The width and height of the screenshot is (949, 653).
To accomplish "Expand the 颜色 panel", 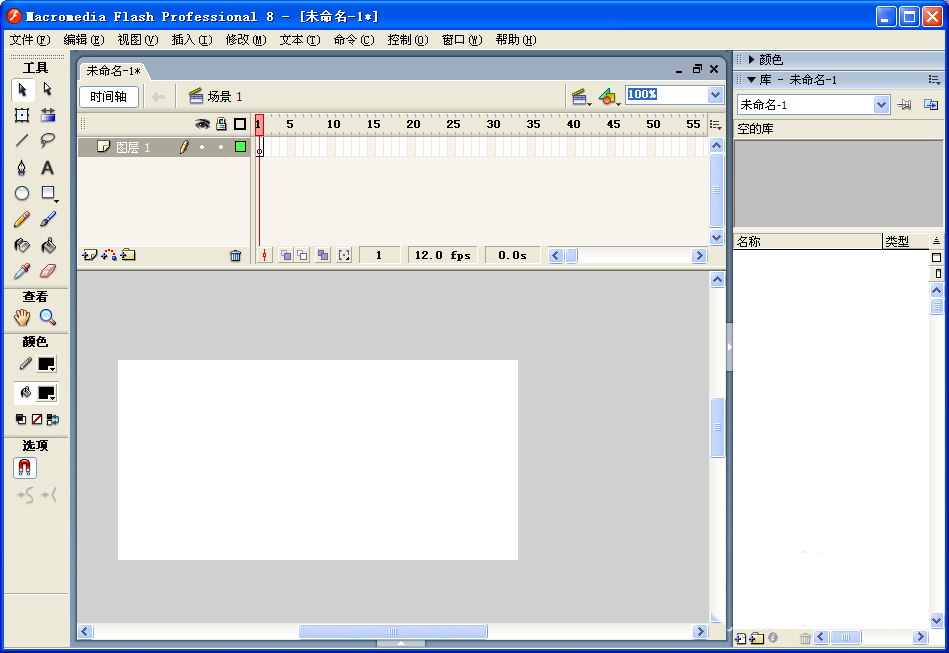I will [x=751, y=59].
